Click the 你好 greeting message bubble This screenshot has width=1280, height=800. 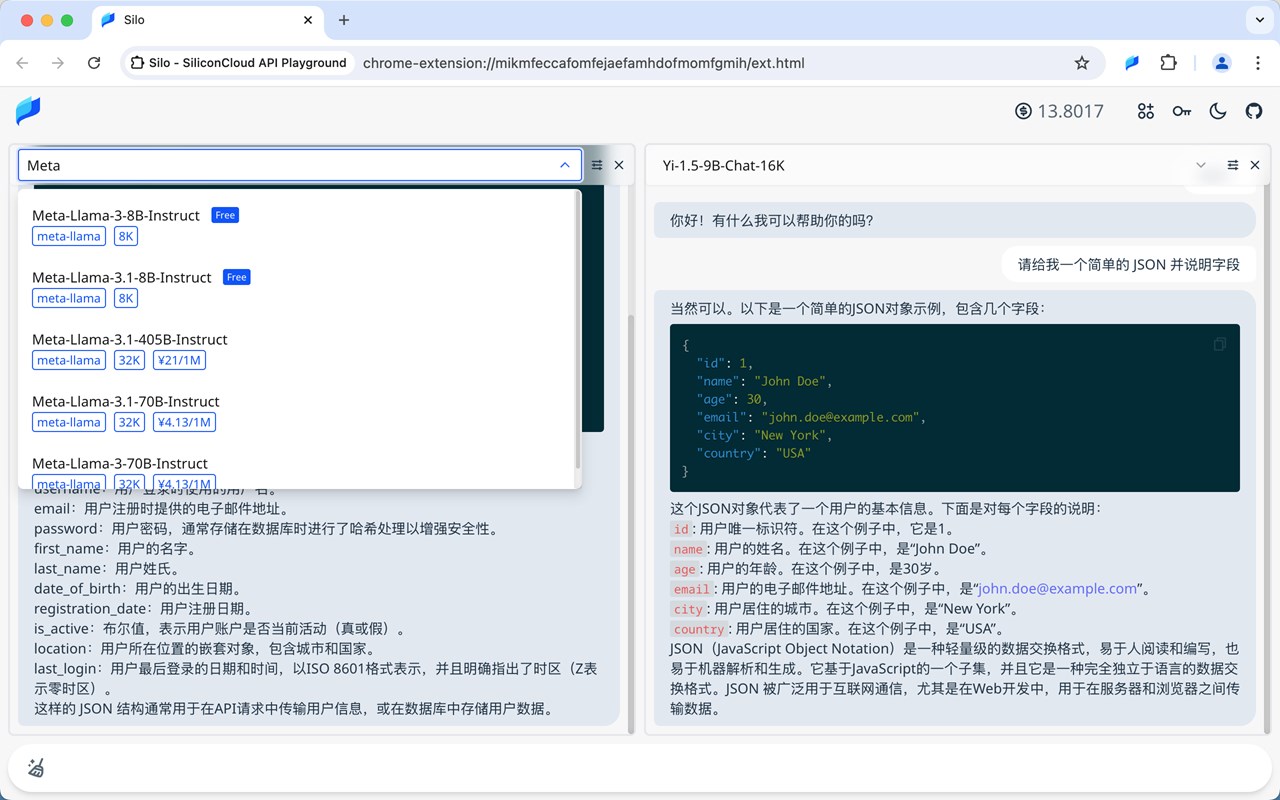click(954, 220)
